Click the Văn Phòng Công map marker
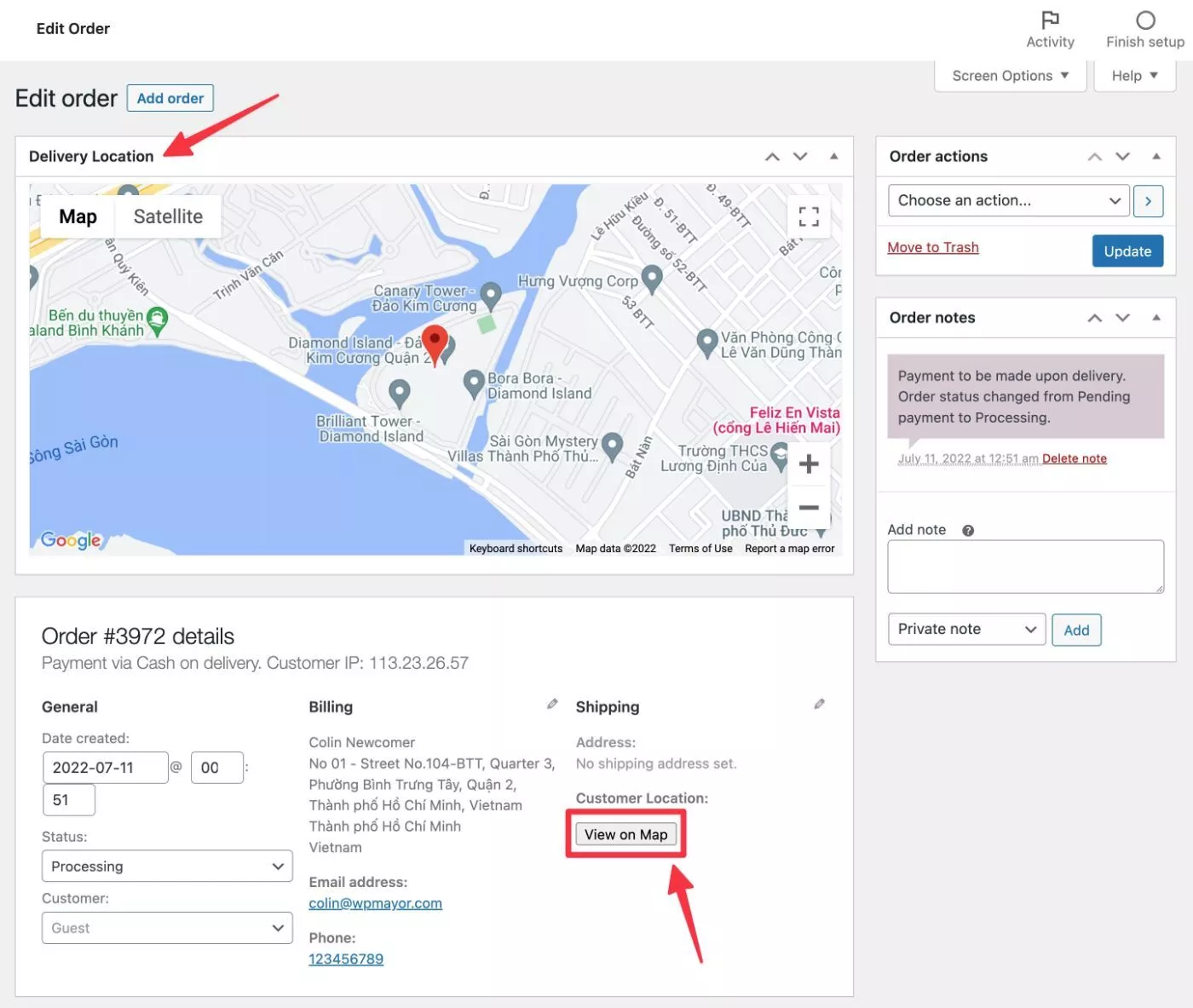 point(706,343)
